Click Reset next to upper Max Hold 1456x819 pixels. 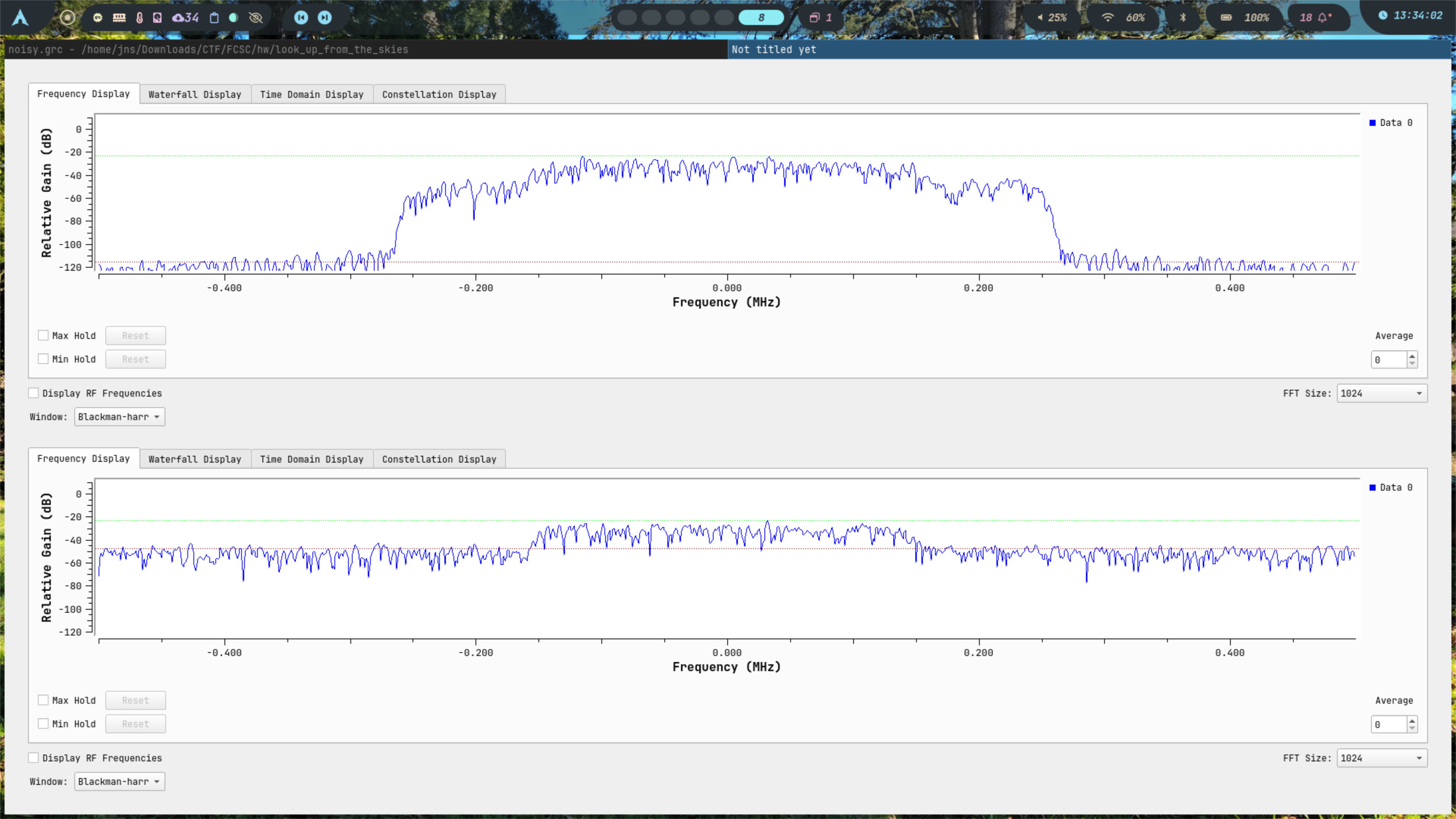point(135,336)
